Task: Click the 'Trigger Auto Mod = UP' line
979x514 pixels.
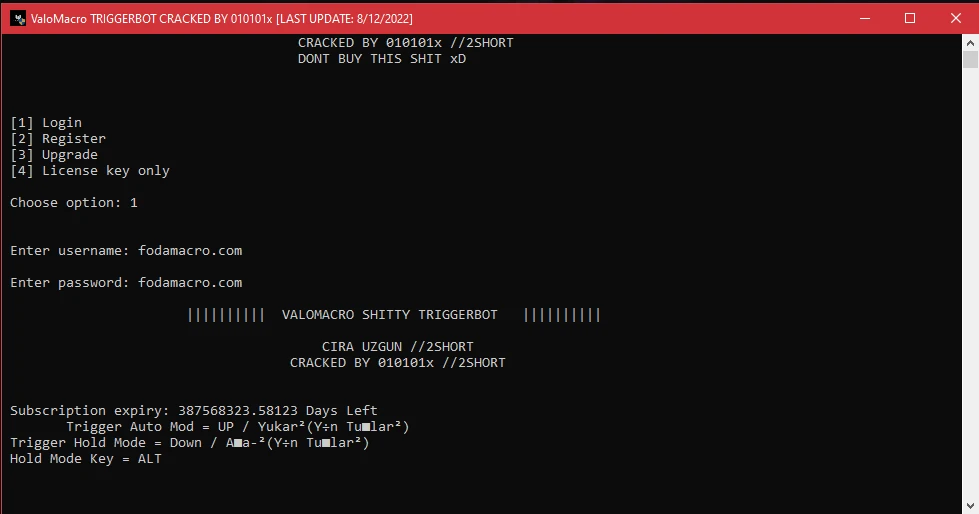Action: coord(238,427)
